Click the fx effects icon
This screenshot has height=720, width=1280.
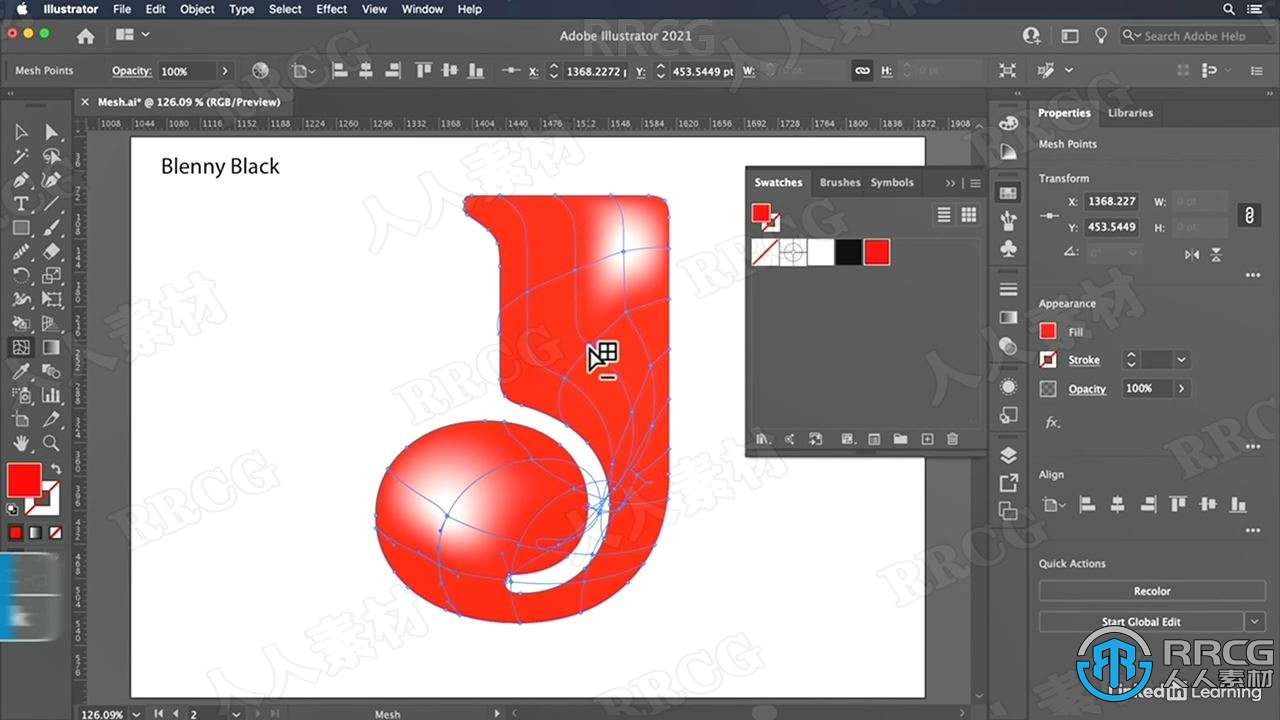coord(1052,423)
